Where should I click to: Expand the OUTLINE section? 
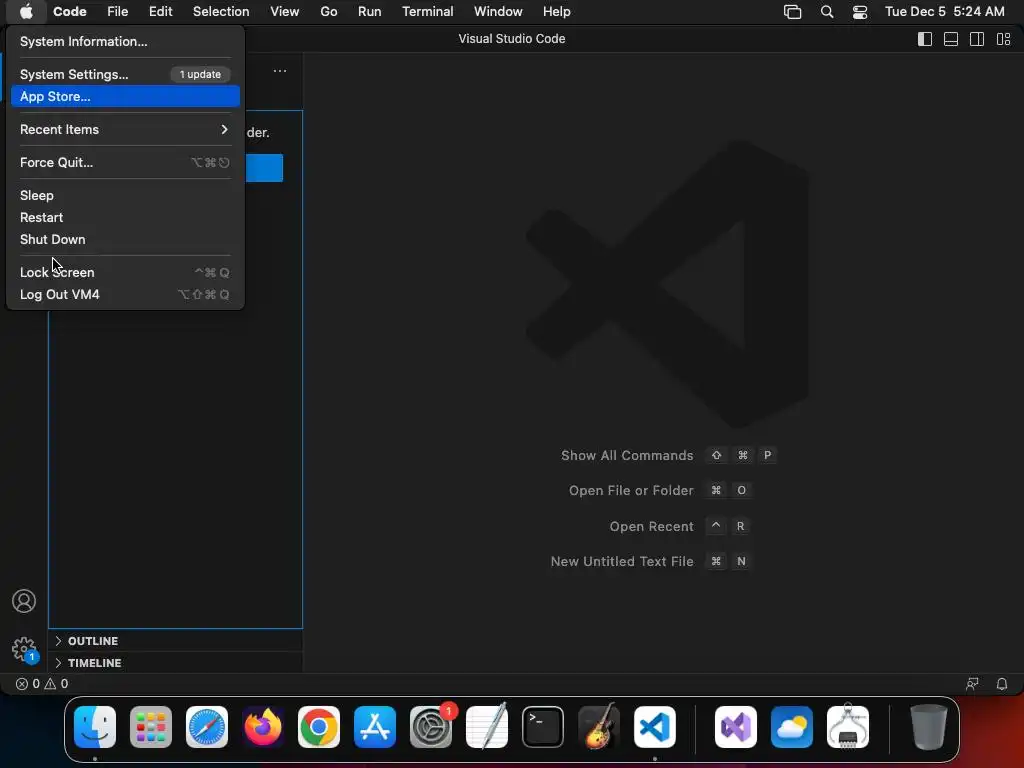coord(175,641)
